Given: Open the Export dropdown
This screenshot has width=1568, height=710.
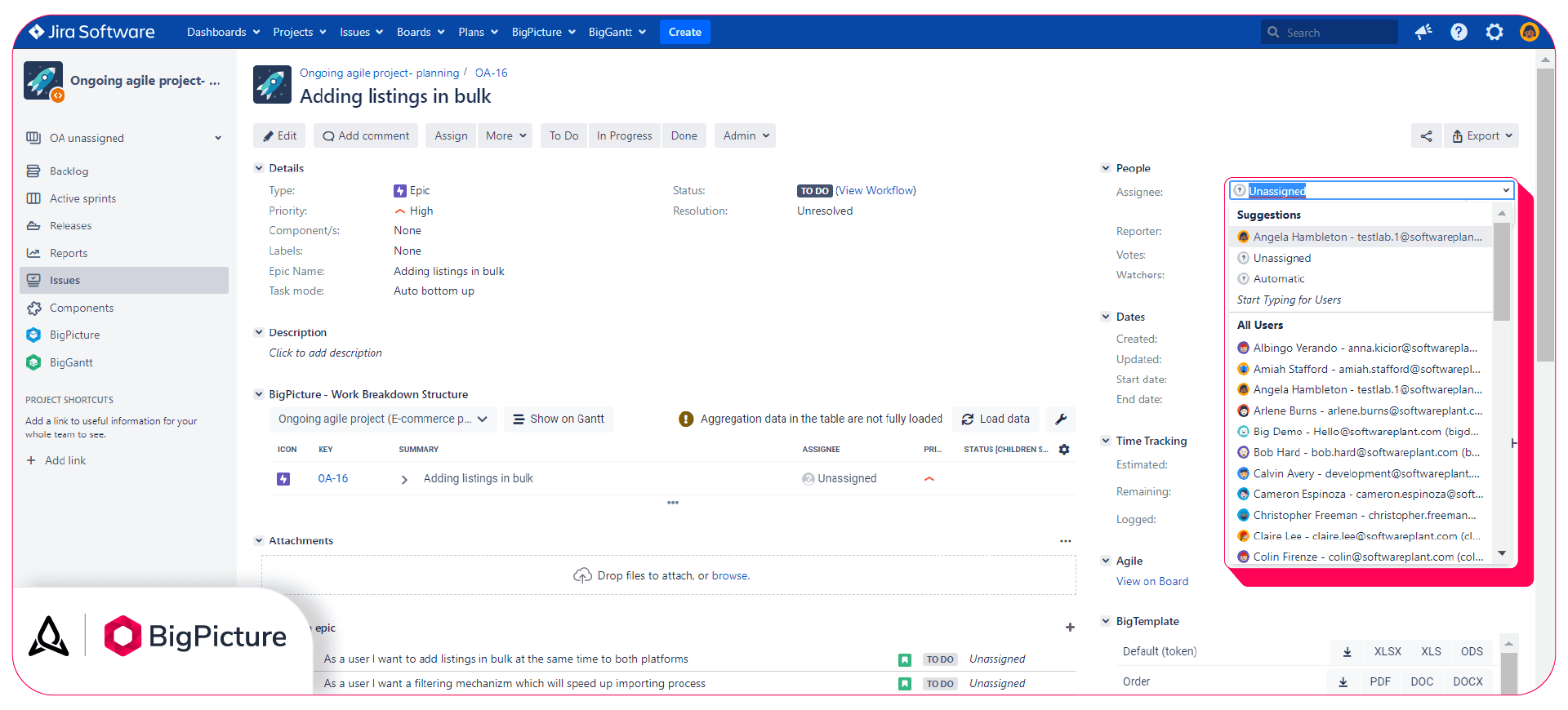Looking at the screenshot, I should click(x=1482, y=136).
